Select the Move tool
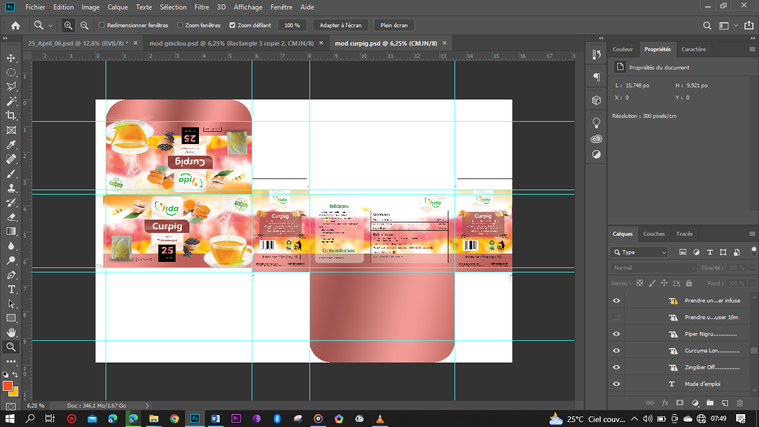The height and width of the screenshot is (427, 759). point(11,58)
